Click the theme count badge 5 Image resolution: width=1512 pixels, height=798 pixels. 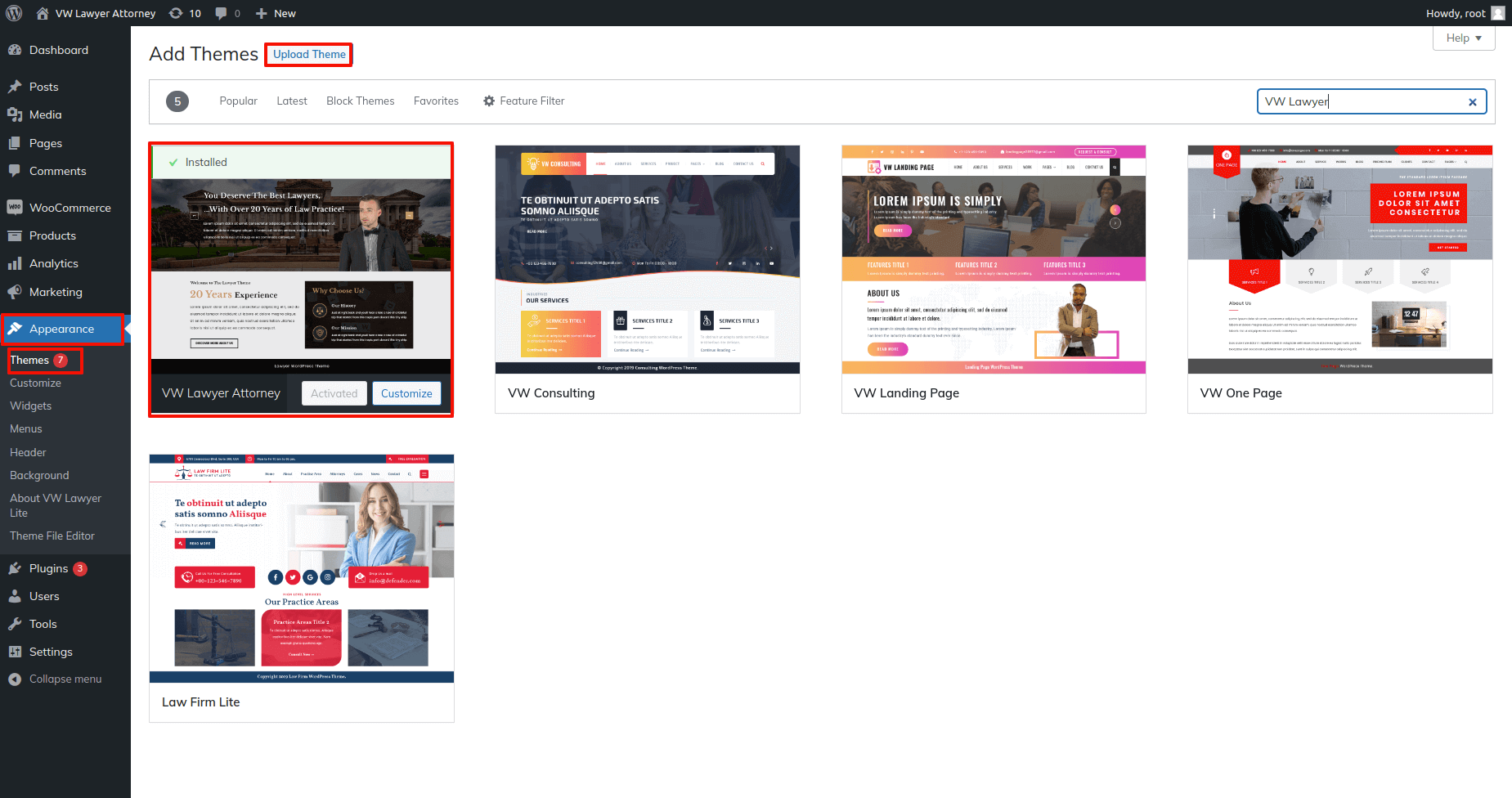pyautogui.click(x=177, y=101)
